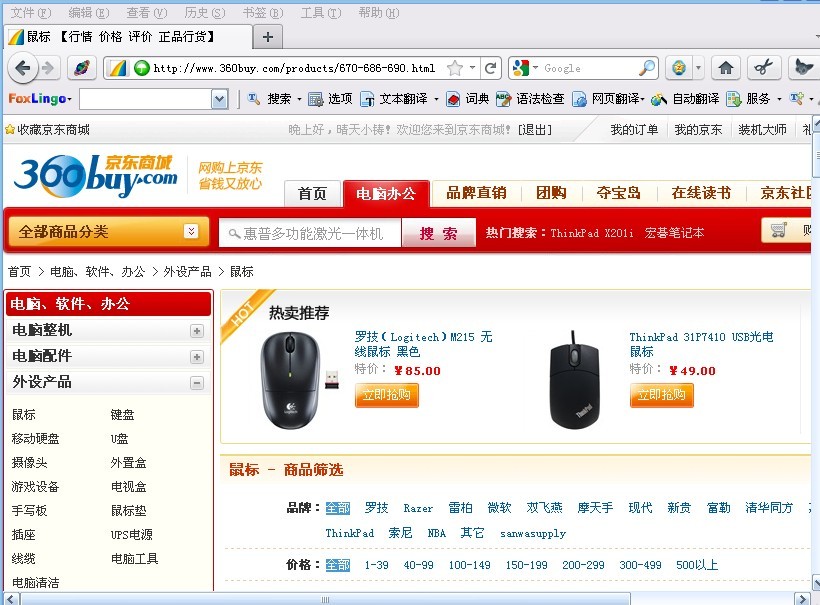This screenshot has height=605, width=820.
Task: Open the 团购 tab
Action: [x=551, y=193]
